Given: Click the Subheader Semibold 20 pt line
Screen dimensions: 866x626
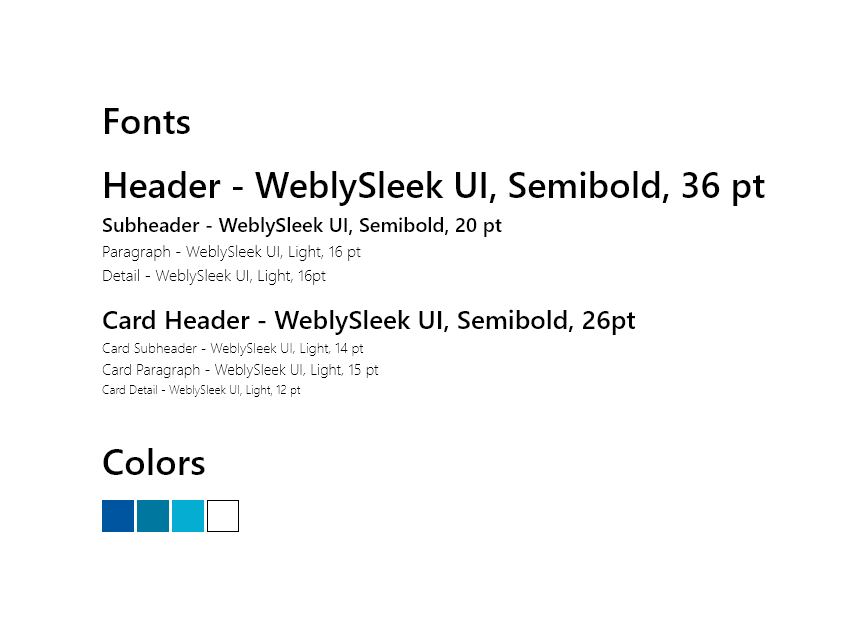Looking at the screenshot, I should [302, 226].
